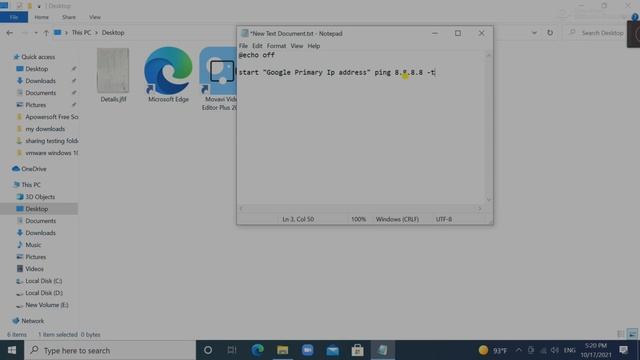Open OneDrive in navigation pane
640x360 pixels.
tap(33, 169)
